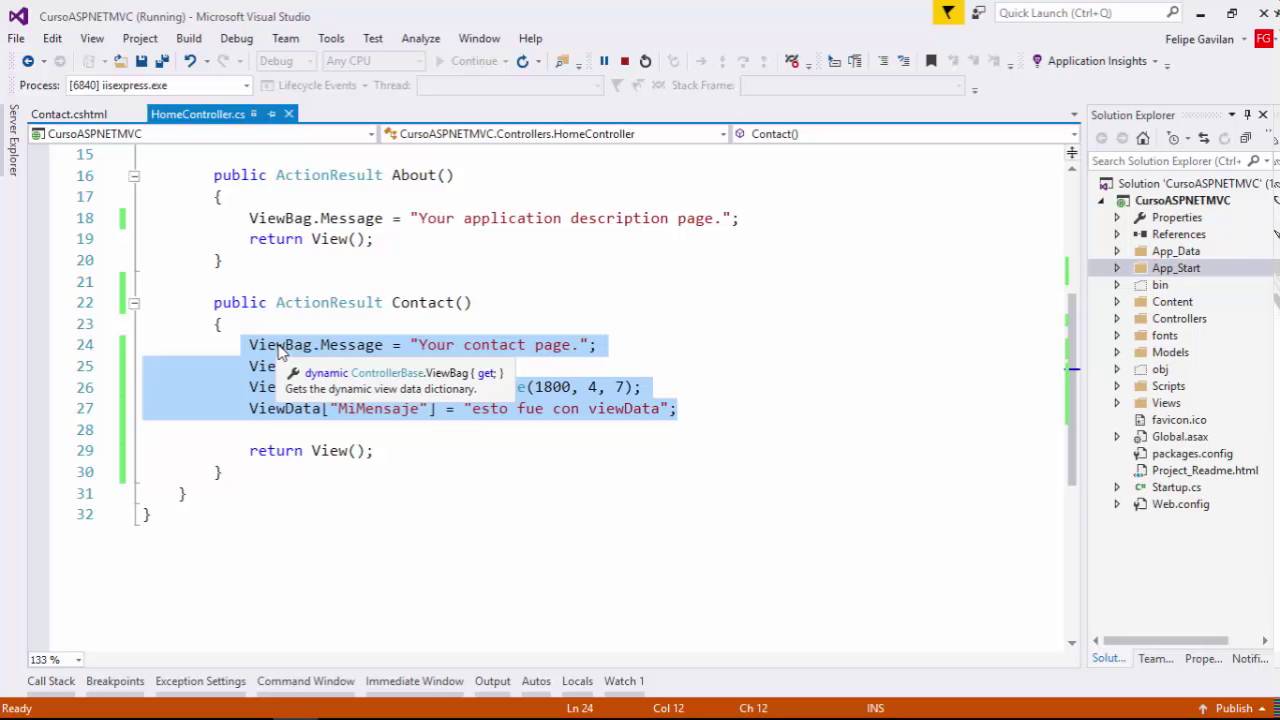
Task: Open the Call Stack panel tab
Action: [51, 681]
